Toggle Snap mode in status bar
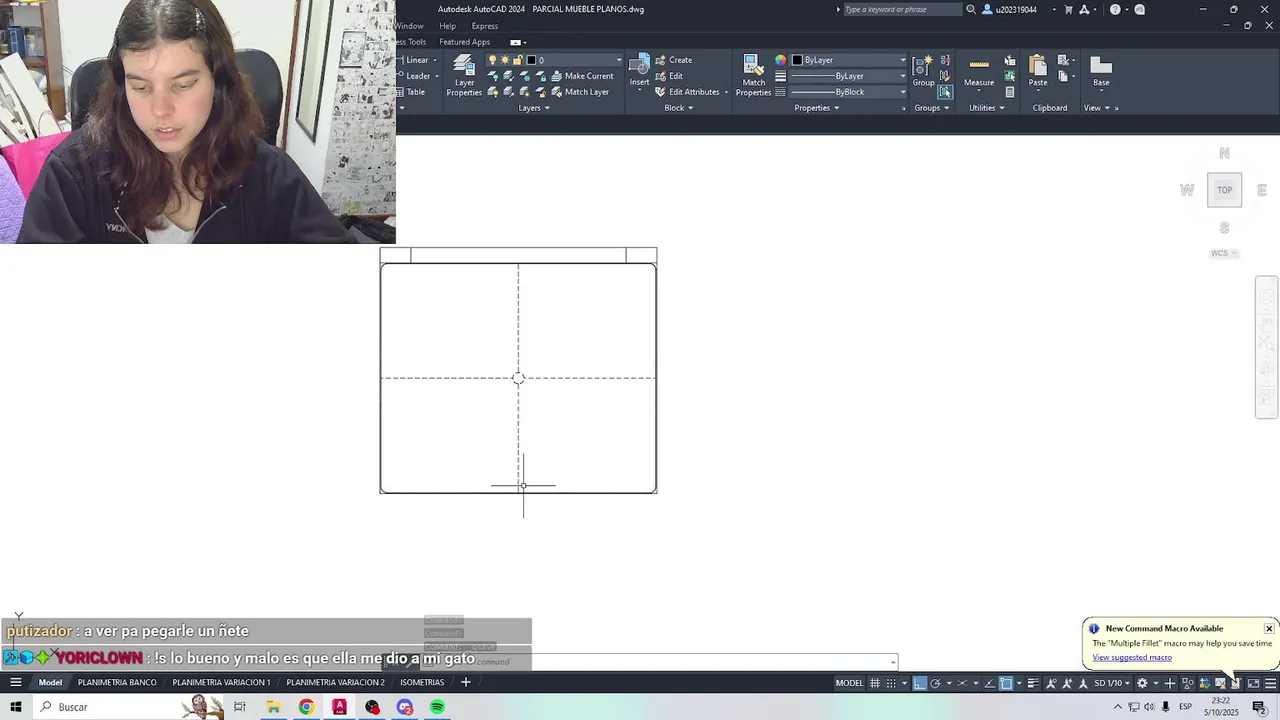This screenshot has width=1280, height=720. (891, 683)
